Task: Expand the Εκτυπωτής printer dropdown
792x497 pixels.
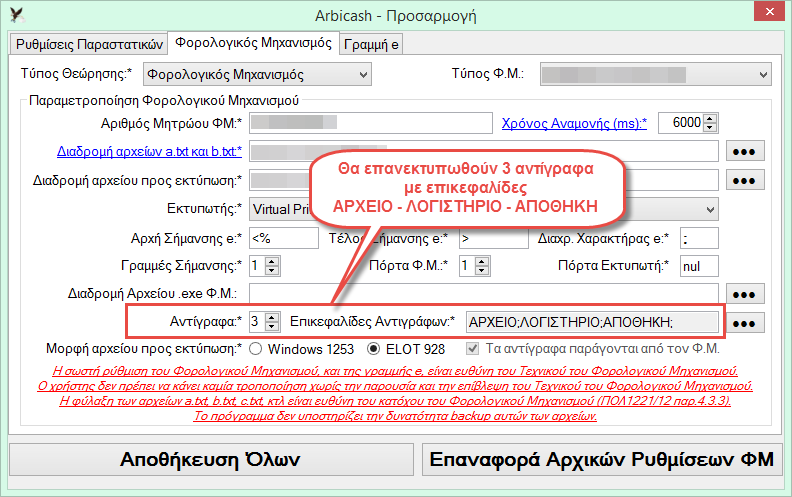Action: [710, 209]
